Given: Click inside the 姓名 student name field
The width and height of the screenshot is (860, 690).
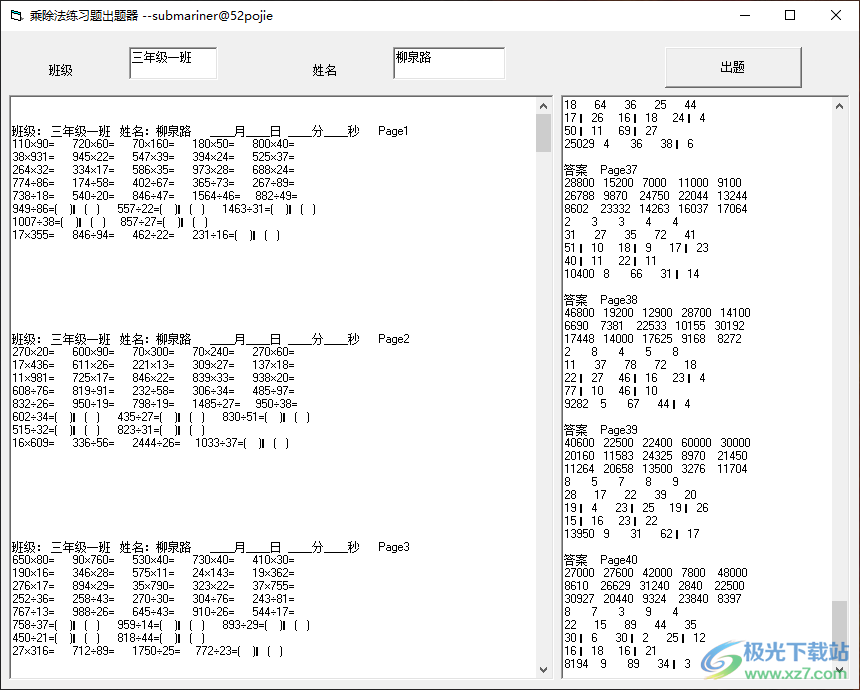Looking at the screenshot, I should point(448,62).
